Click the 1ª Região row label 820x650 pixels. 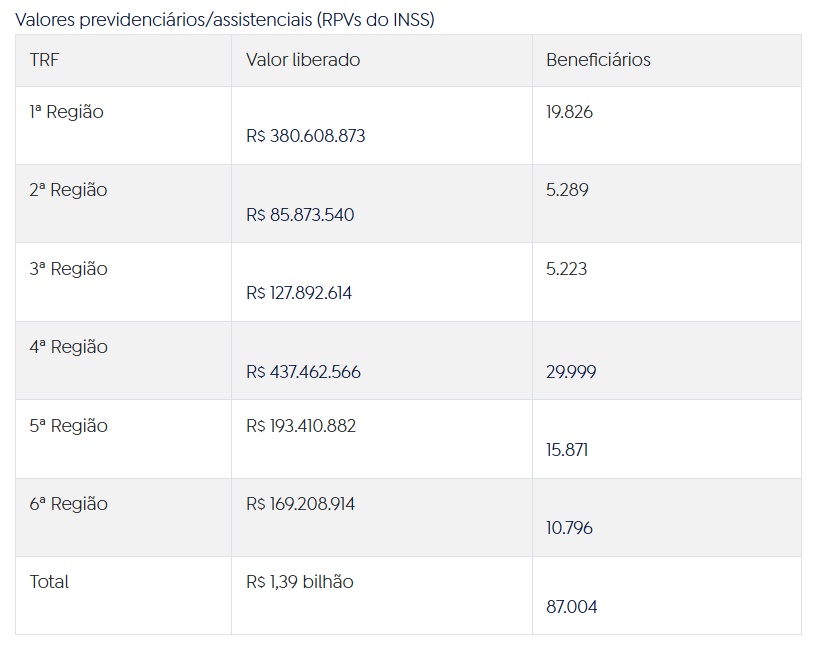pos(66,112)
